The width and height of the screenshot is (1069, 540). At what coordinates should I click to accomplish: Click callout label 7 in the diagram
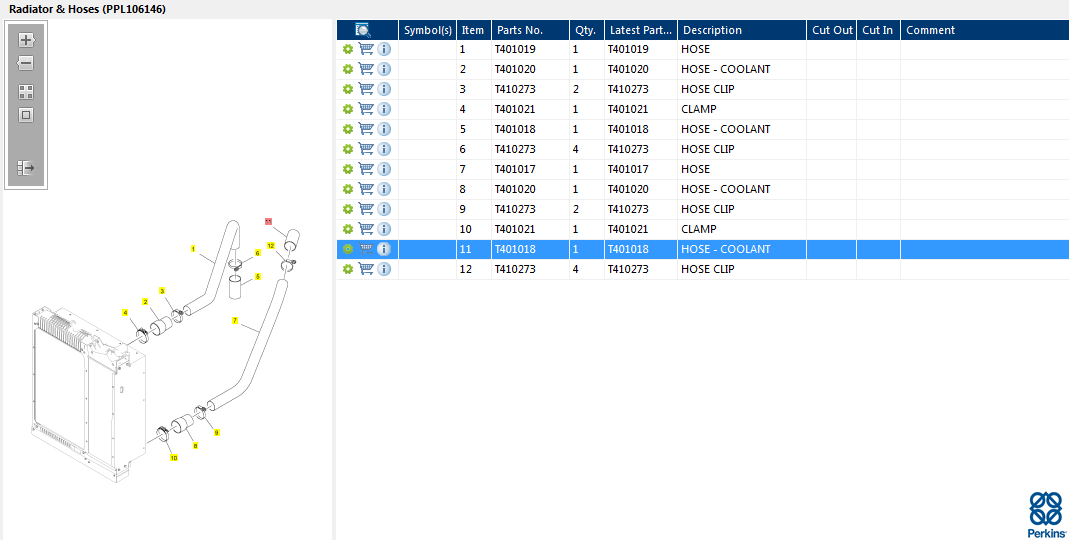(x=234, y=321)
